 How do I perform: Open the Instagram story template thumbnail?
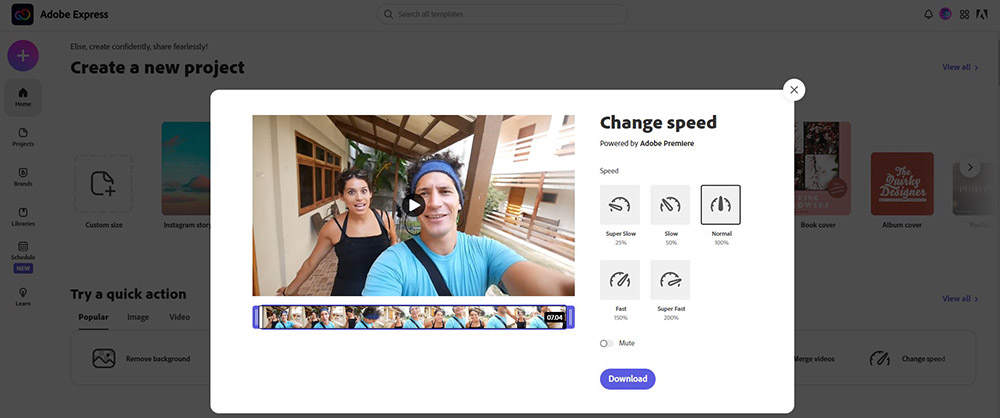[x=186, y=168]
